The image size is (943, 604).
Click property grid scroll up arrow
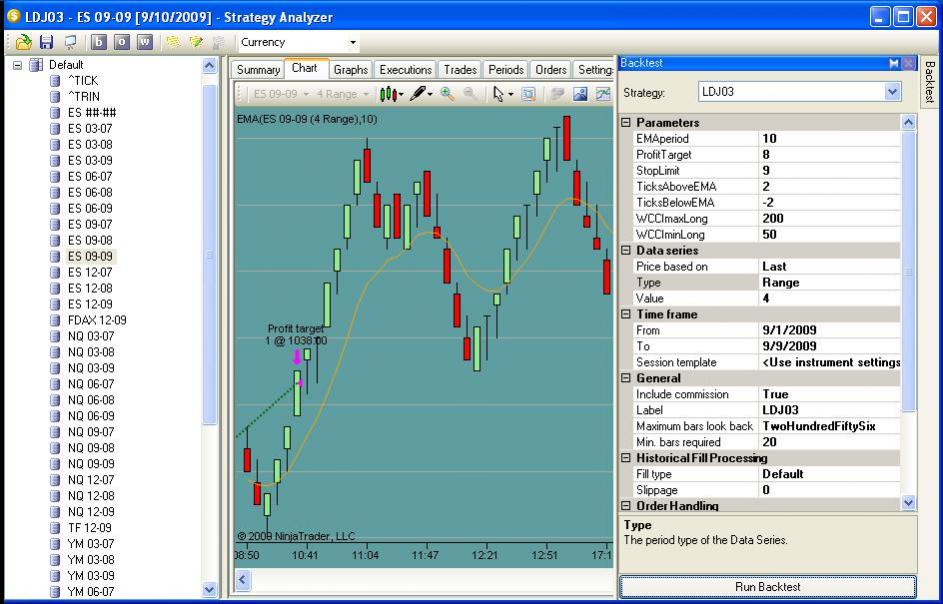click(x=908, y=123)
